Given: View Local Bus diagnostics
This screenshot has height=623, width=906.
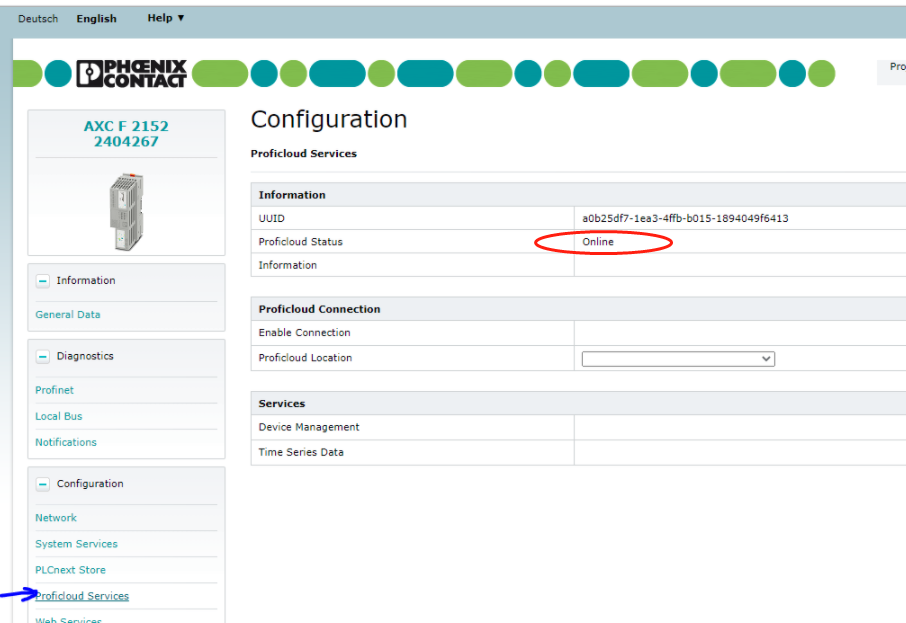Looking at the screenshot, I should (x=61, y=416).
